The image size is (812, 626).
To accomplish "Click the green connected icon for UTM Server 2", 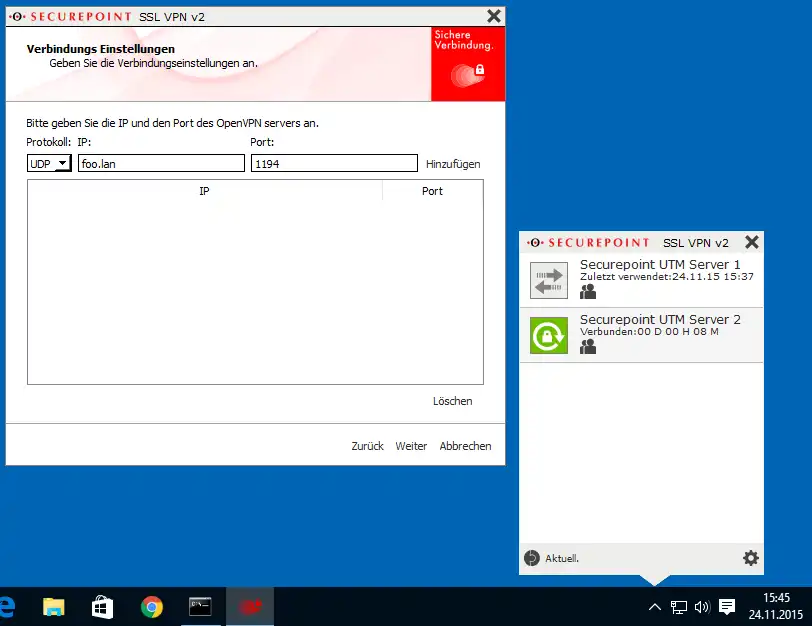I will pyautogui.click(x=549, y=336).
